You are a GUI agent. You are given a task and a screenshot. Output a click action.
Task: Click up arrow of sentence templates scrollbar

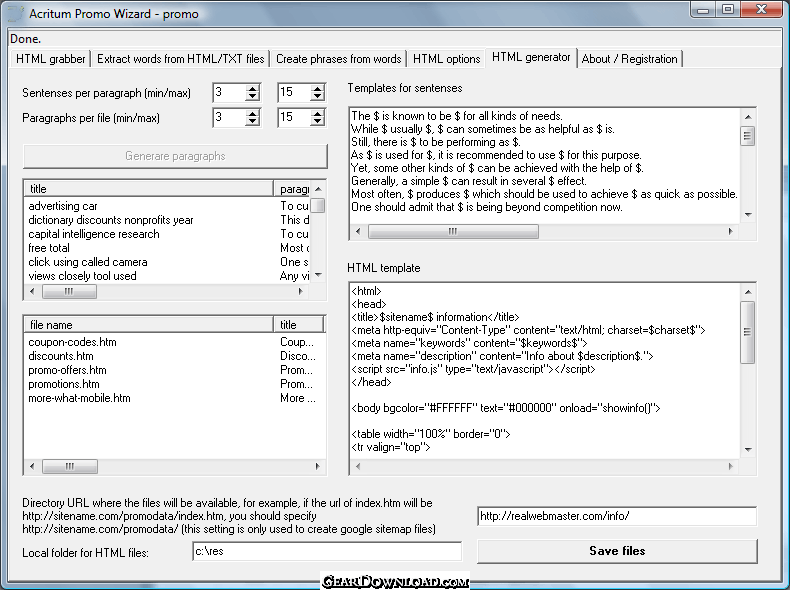point(748,117)
